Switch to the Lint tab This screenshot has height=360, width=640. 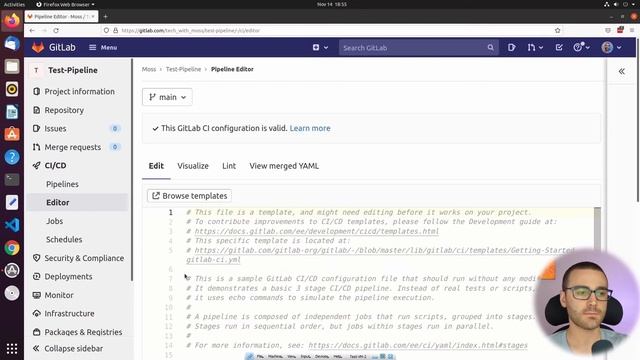229,166
